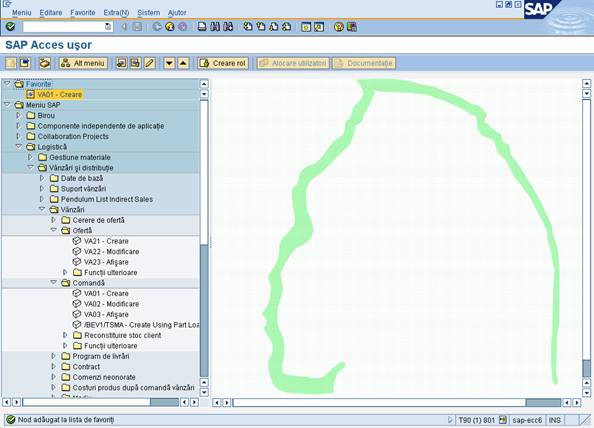Expand the Collaboration Projects folder
594x428 pixels.
pyautogui.click(x=18, y=136)
